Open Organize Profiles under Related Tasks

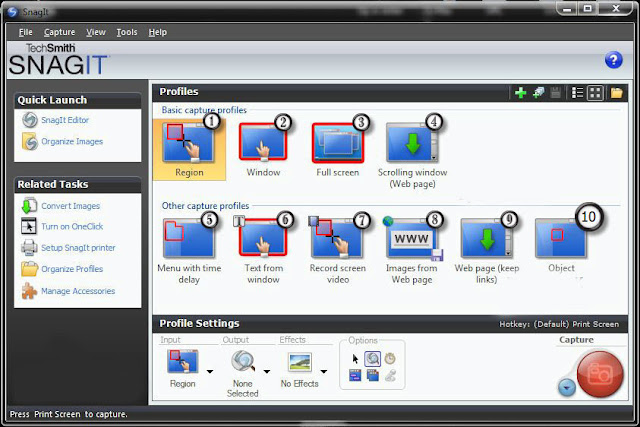tap(62, 269)
